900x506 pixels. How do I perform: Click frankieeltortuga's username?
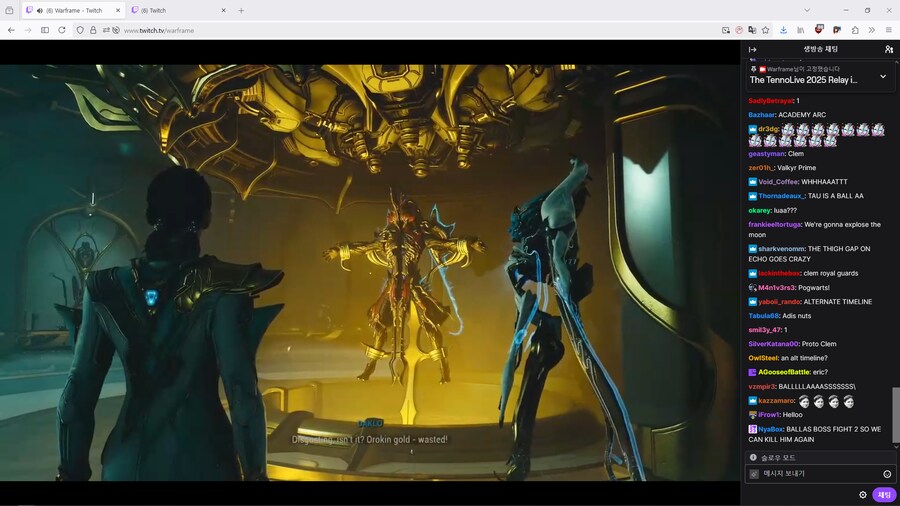click(774, 224)
